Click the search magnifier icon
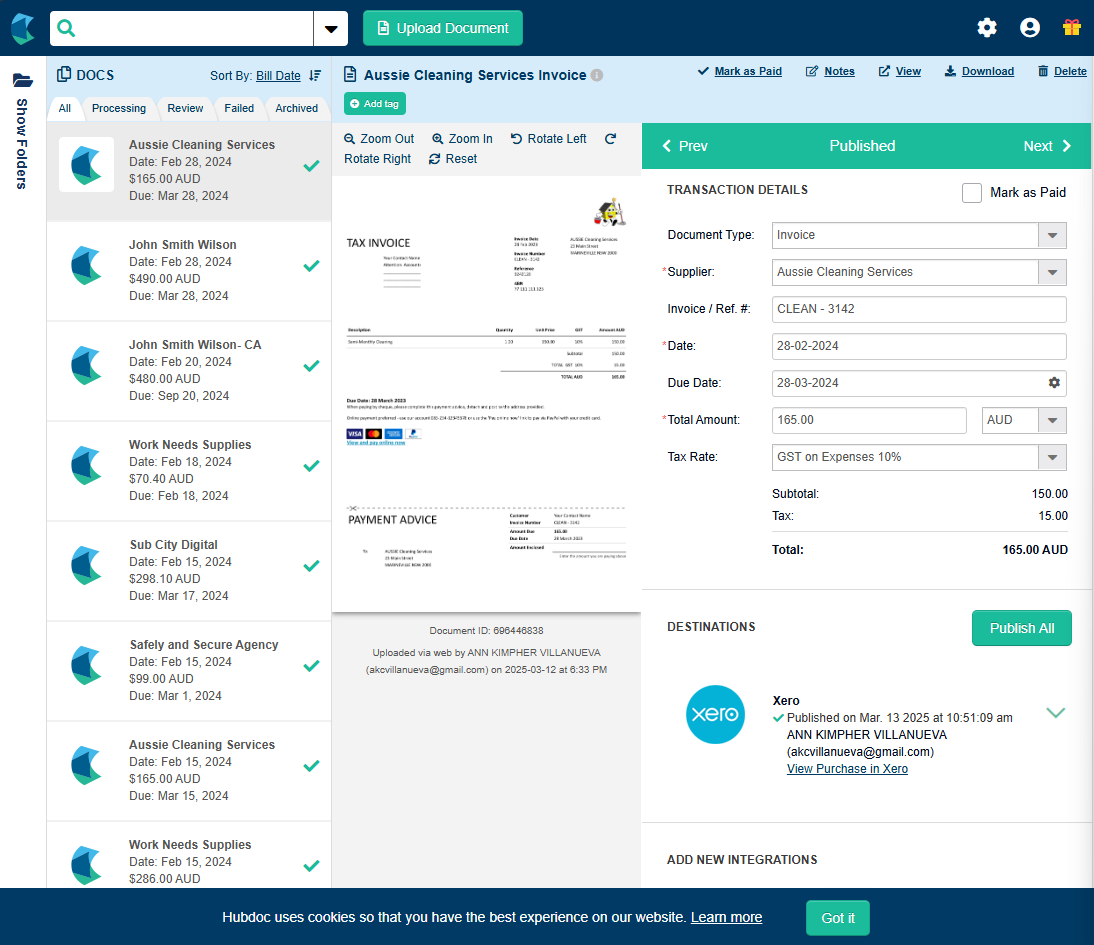This screenshot has height=945, width=1094. pos(66,28)
